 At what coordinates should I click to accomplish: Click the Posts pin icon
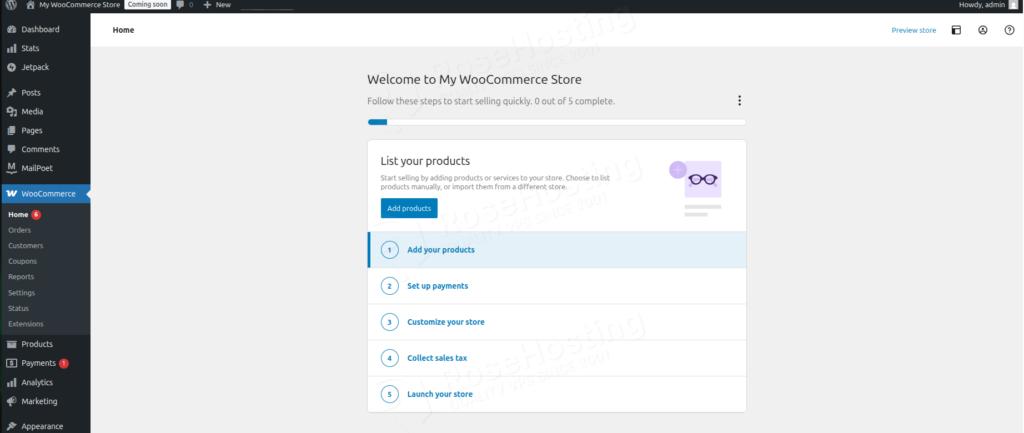coord(11,93)
